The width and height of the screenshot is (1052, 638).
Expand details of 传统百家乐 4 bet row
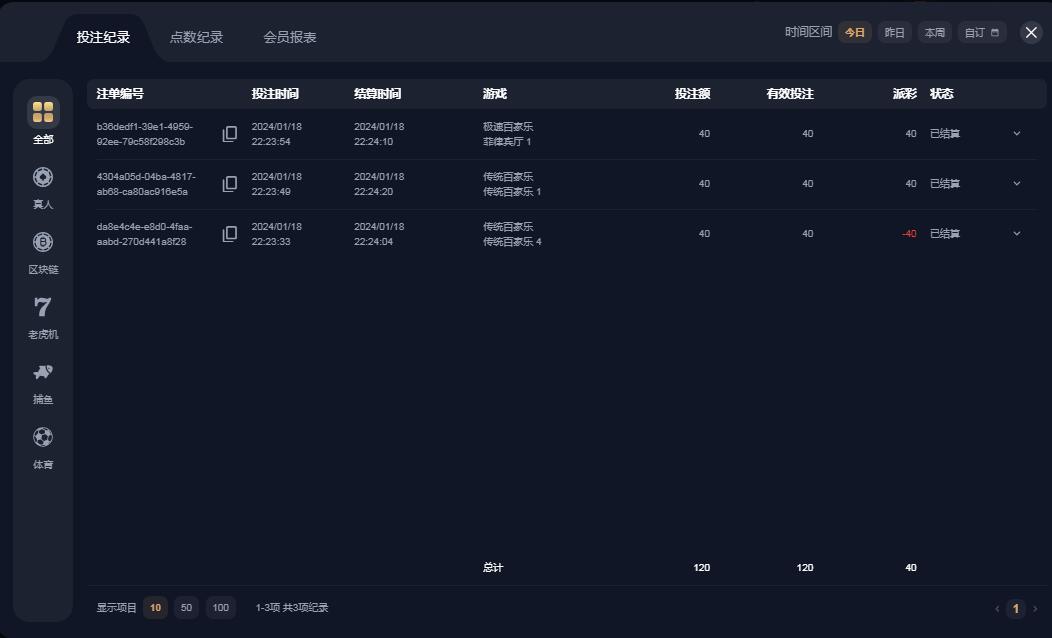1016,233
